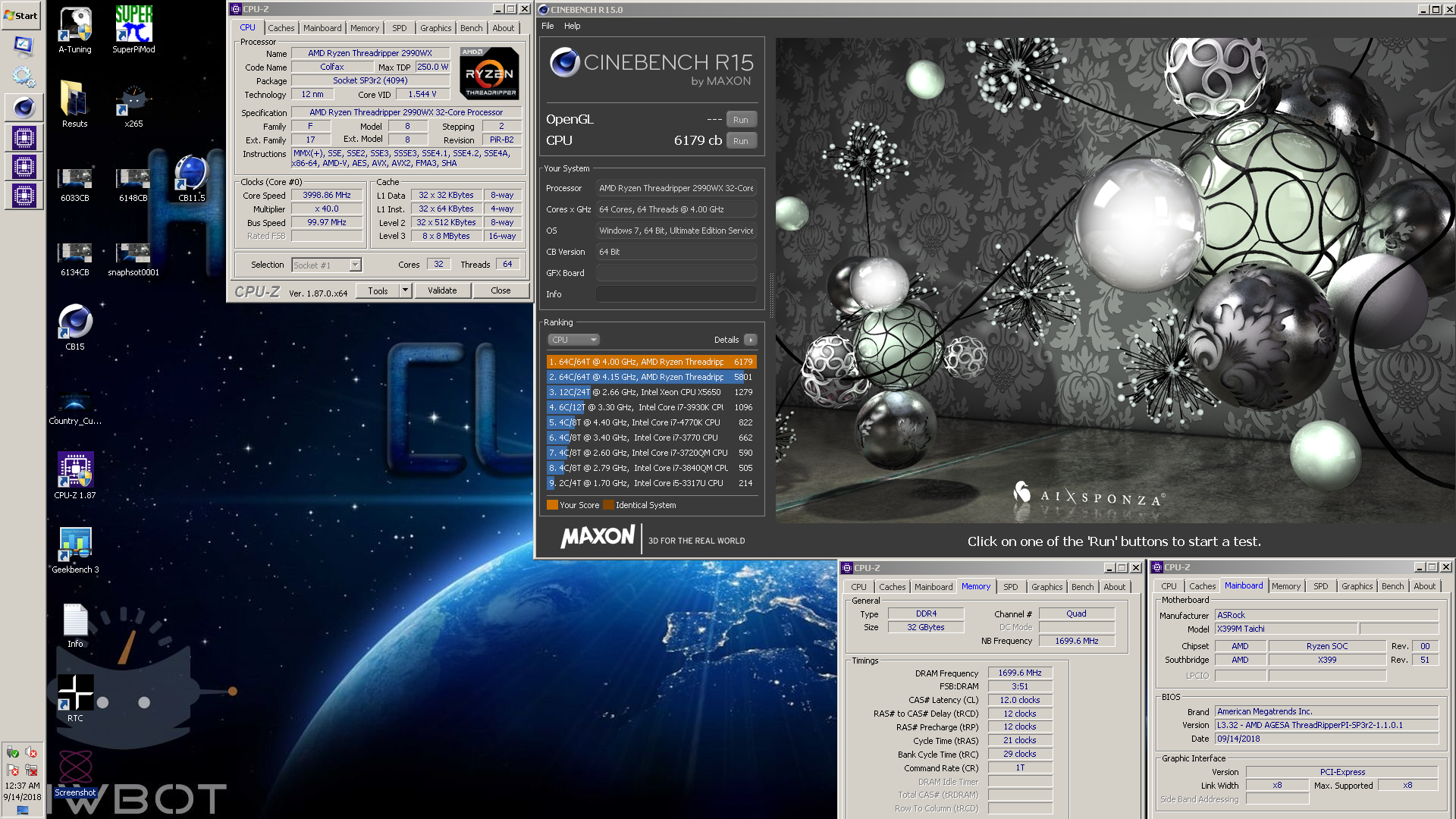The height and width of the screenshot is (819, 1456).
Task: Launch the CB11.5 shortcut
Action: [191, 178]
